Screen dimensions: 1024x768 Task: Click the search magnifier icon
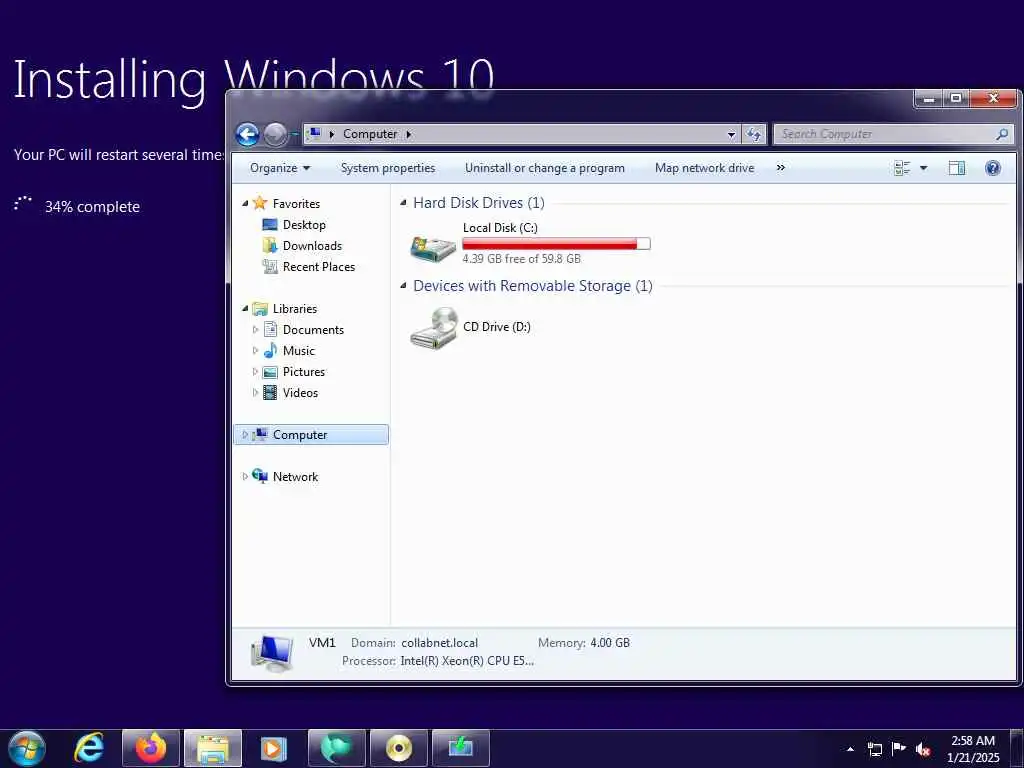pyautogui.click(x=1002, y=134)
